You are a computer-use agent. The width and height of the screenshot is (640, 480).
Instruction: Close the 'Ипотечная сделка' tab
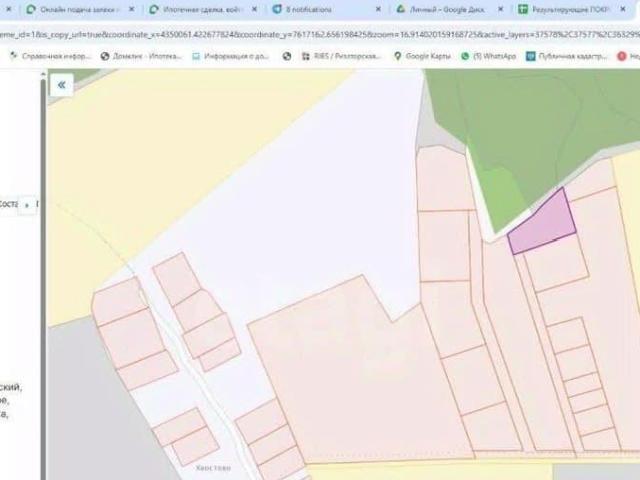[254, 9]
